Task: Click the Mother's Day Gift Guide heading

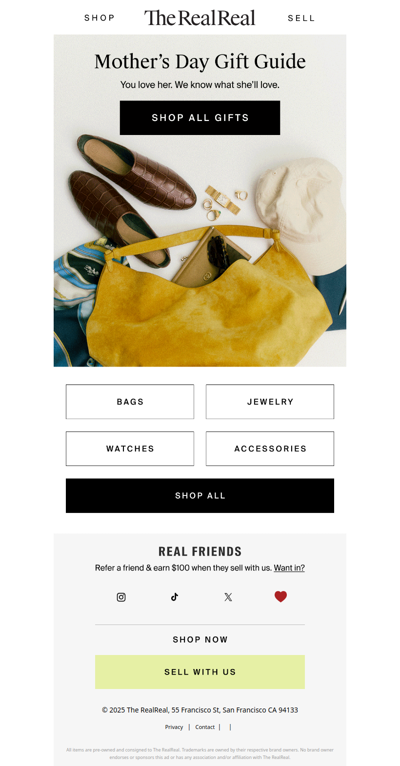Action: pyautogui.click(x=200, y=62)
